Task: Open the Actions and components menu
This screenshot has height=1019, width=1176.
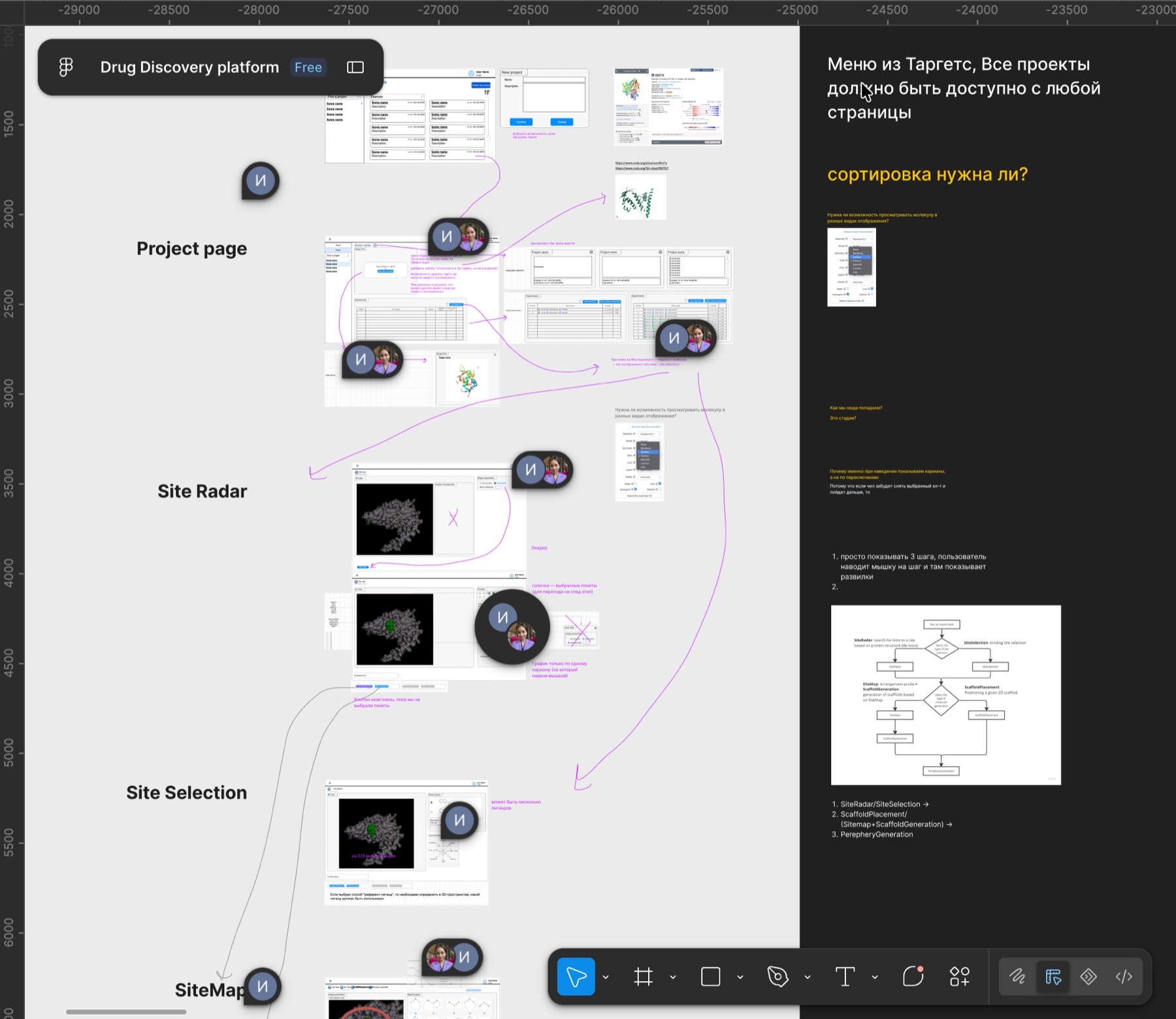Action: [960, 977]
